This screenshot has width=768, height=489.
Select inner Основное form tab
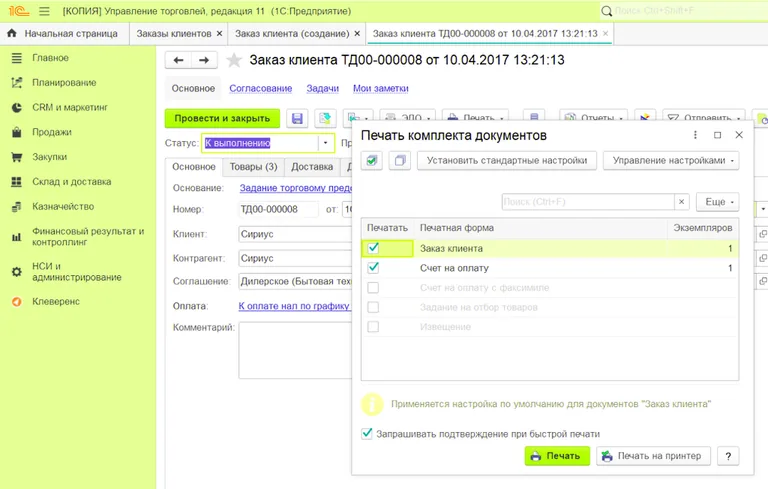(194, 167)
